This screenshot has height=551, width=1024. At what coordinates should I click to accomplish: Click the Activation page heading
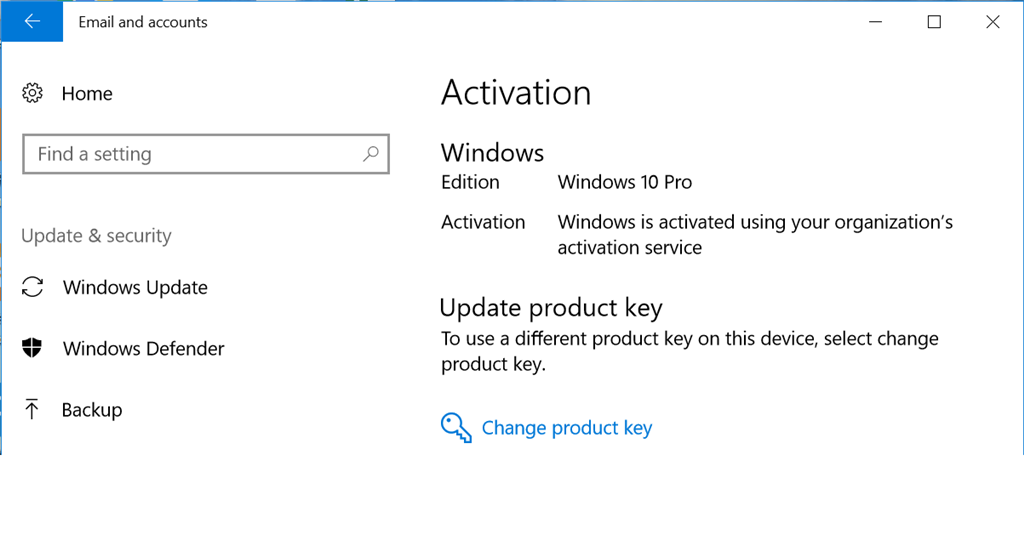click(516, 93)
